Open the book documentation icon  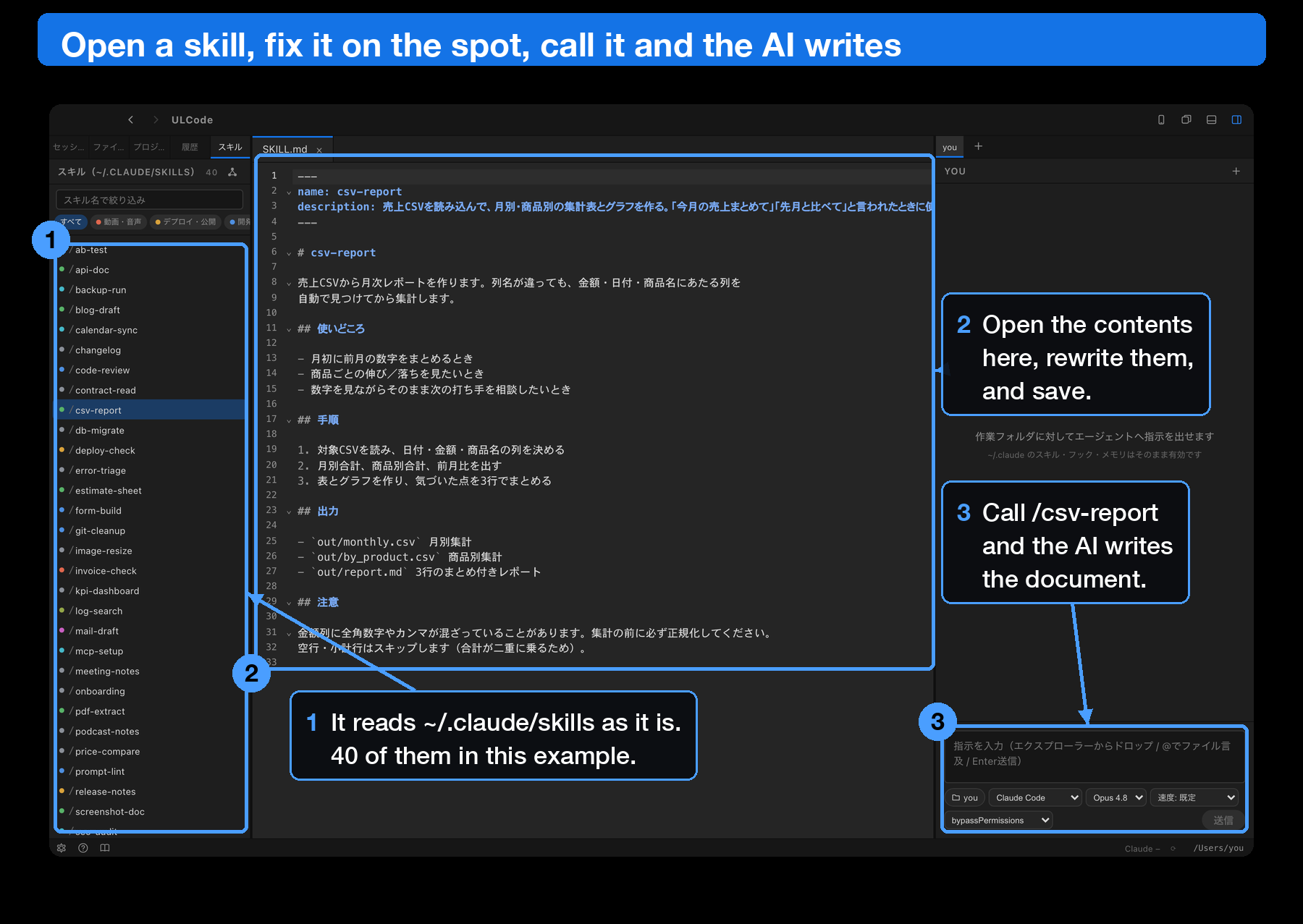105,848
